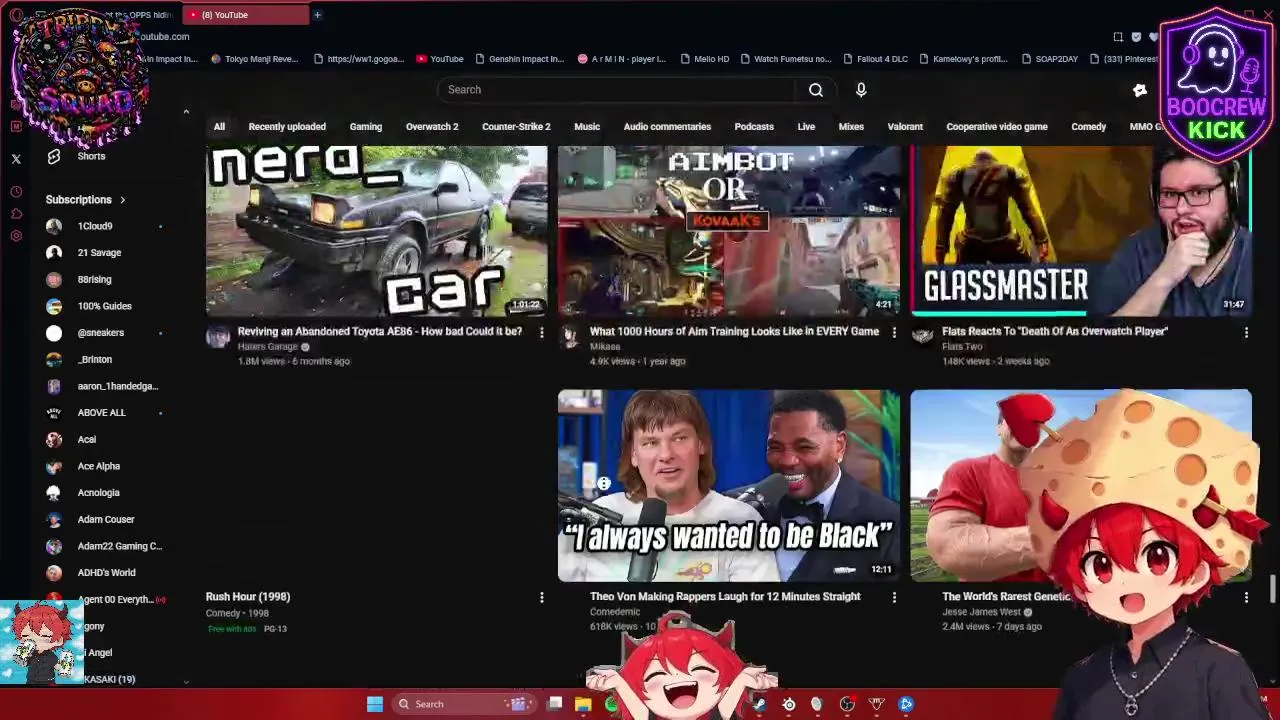Screen dimensions: 1280x720
Task: Click in the YouTube search field
Action: click(x=616, y=90)
